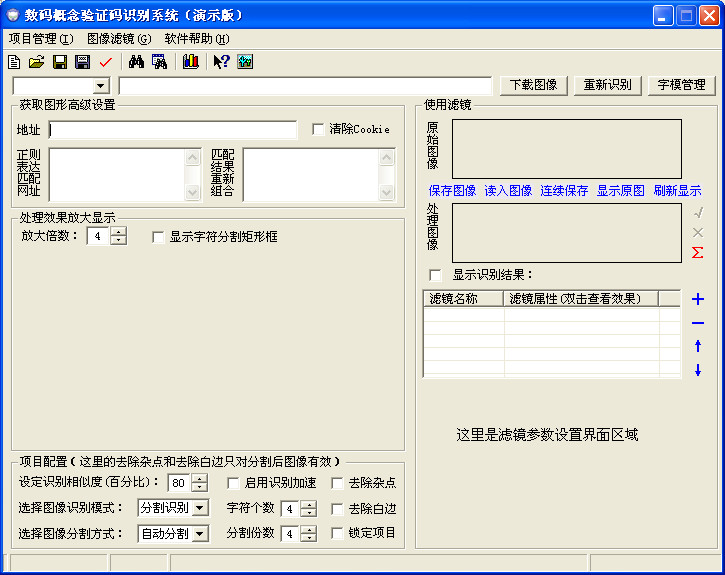Increase the 放大倍数 spinner value
The width and height of the screenshot is (725, 575).
click(119, 232)
